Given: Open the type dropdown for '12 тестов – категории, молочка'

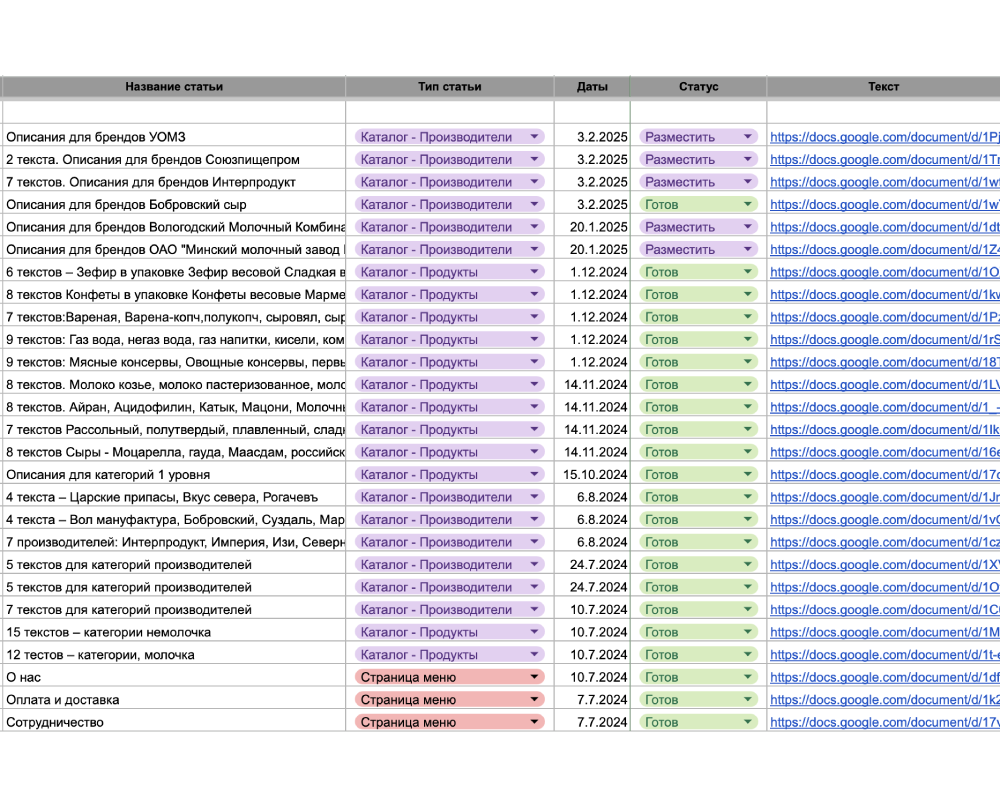Looking at the screenshot, I should 535,655.
